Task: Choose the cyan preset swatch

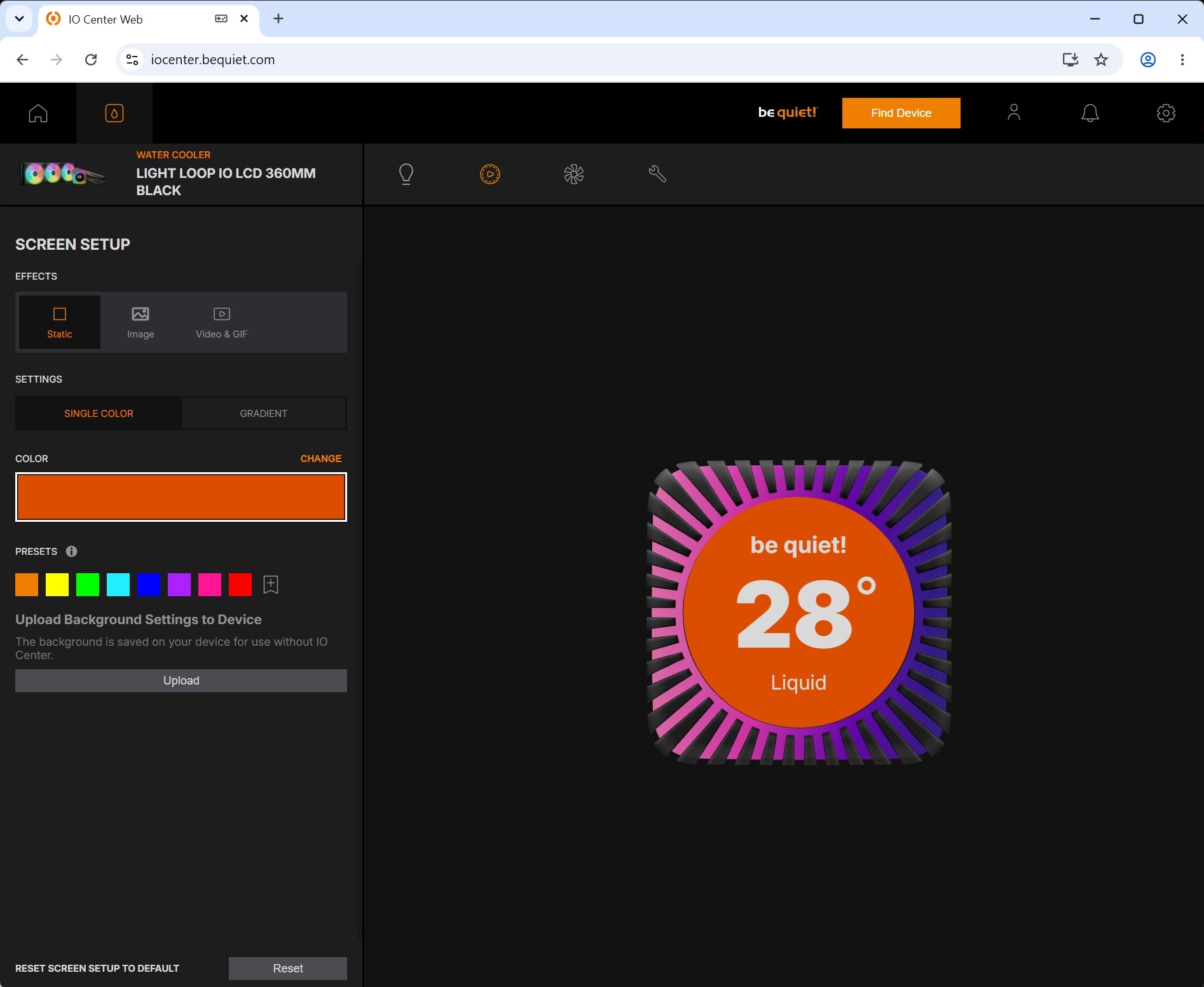Action: click(118, 585)
